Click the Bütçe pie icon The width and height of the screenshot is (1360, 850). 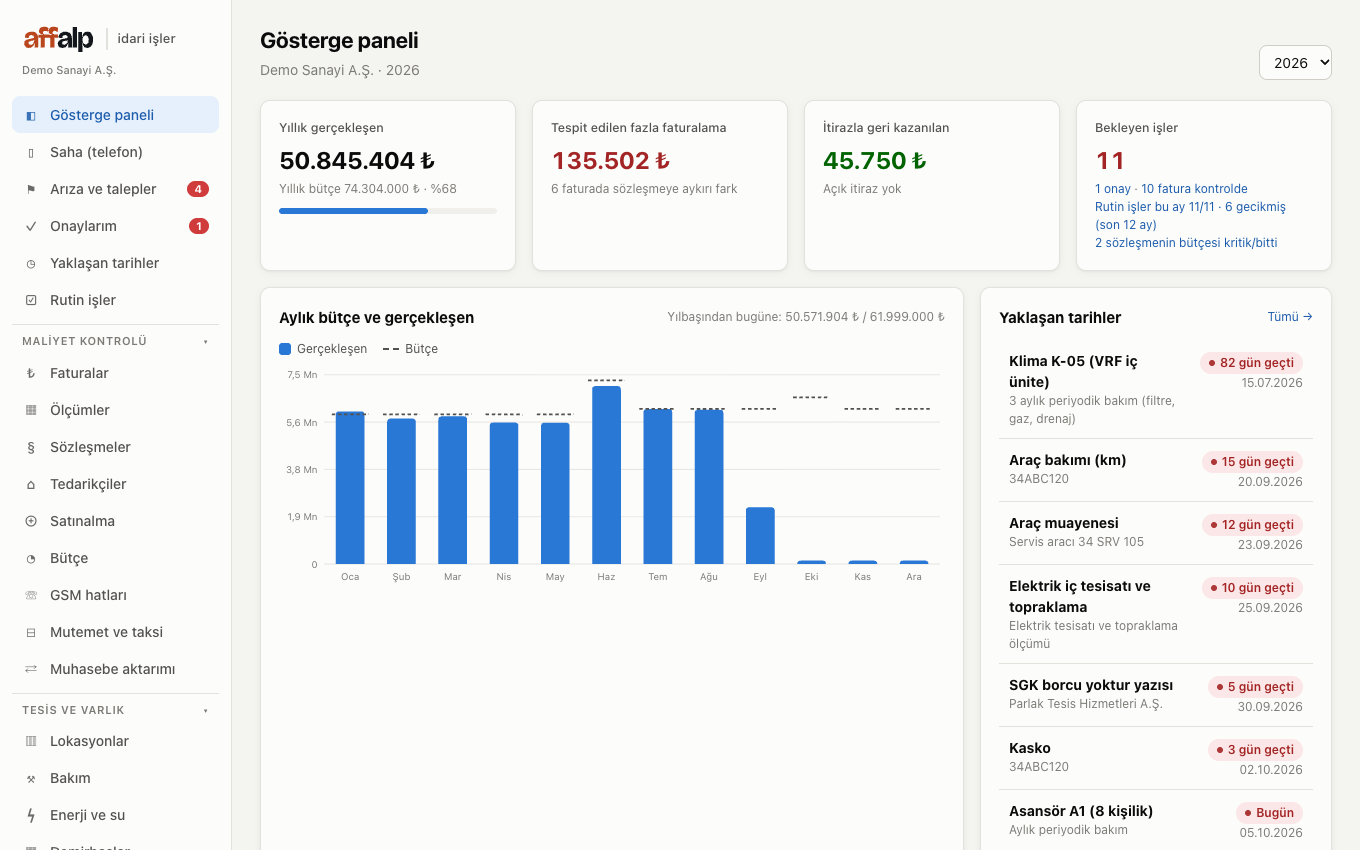30,558
